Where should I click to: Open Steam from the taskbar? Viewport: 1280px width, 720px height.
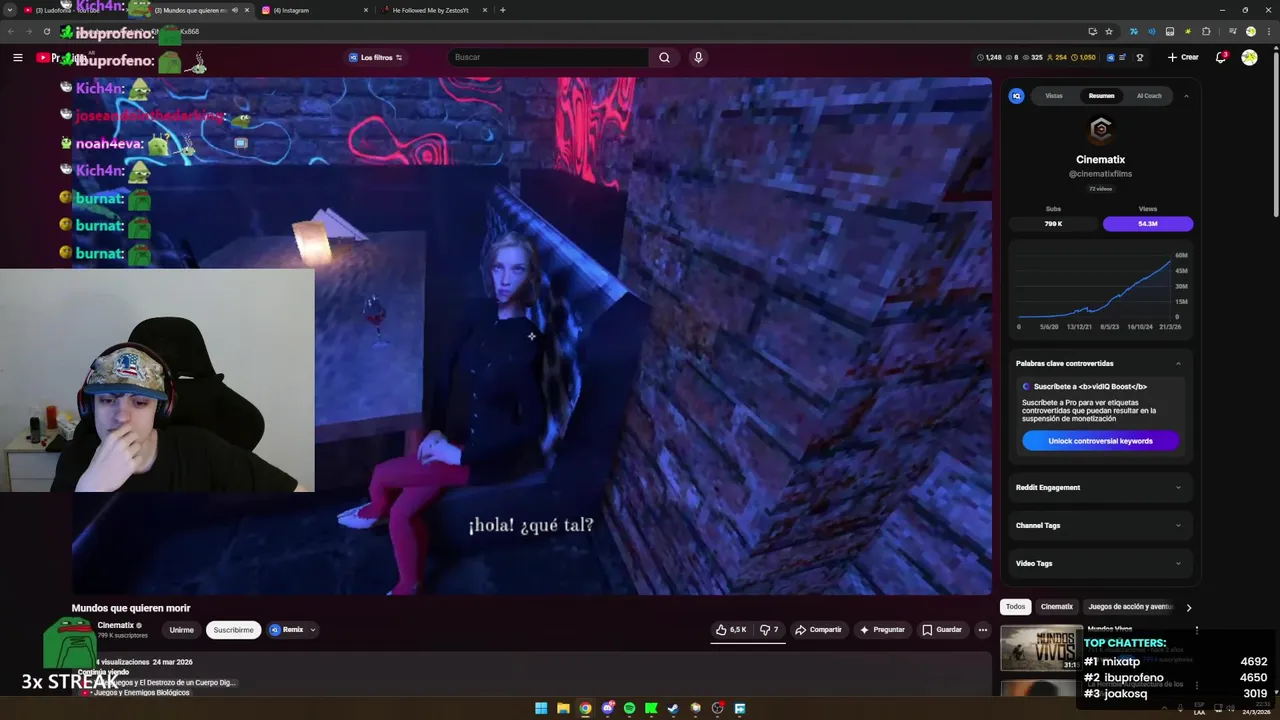(x=673, y=708)
